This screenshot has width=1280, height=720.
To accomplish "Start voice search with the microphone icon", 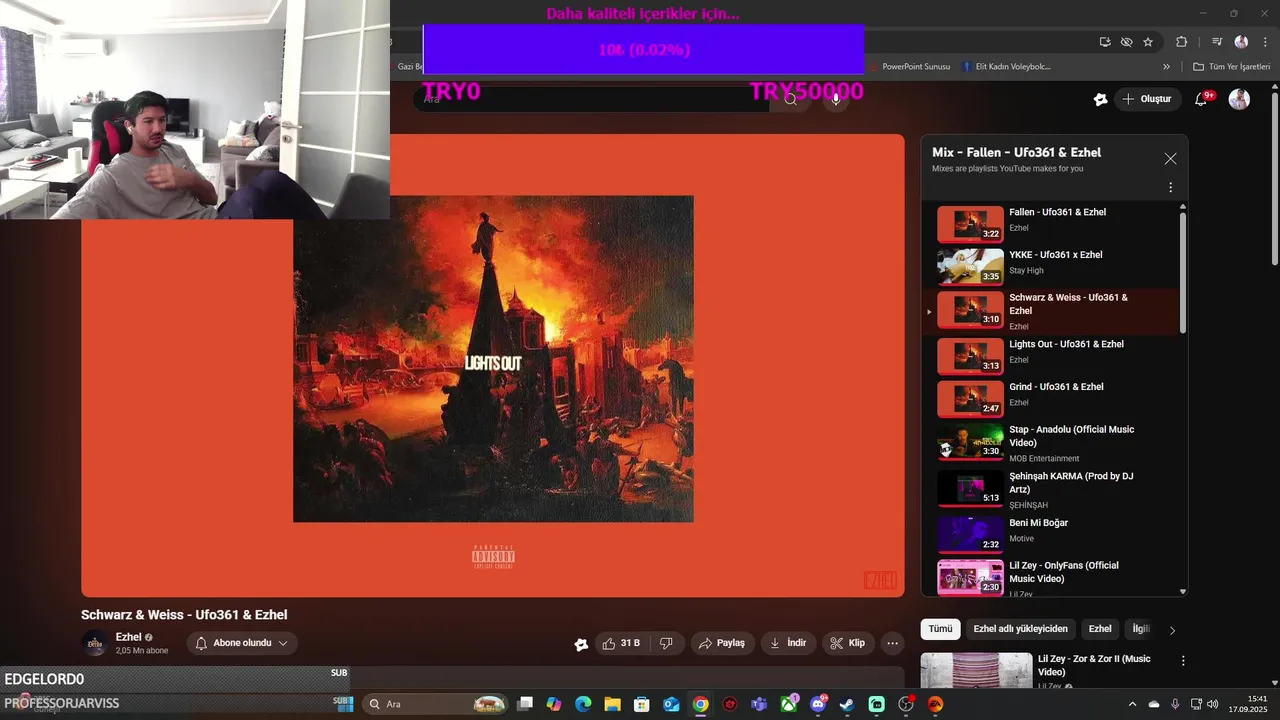I will click(x=836, y=99).
